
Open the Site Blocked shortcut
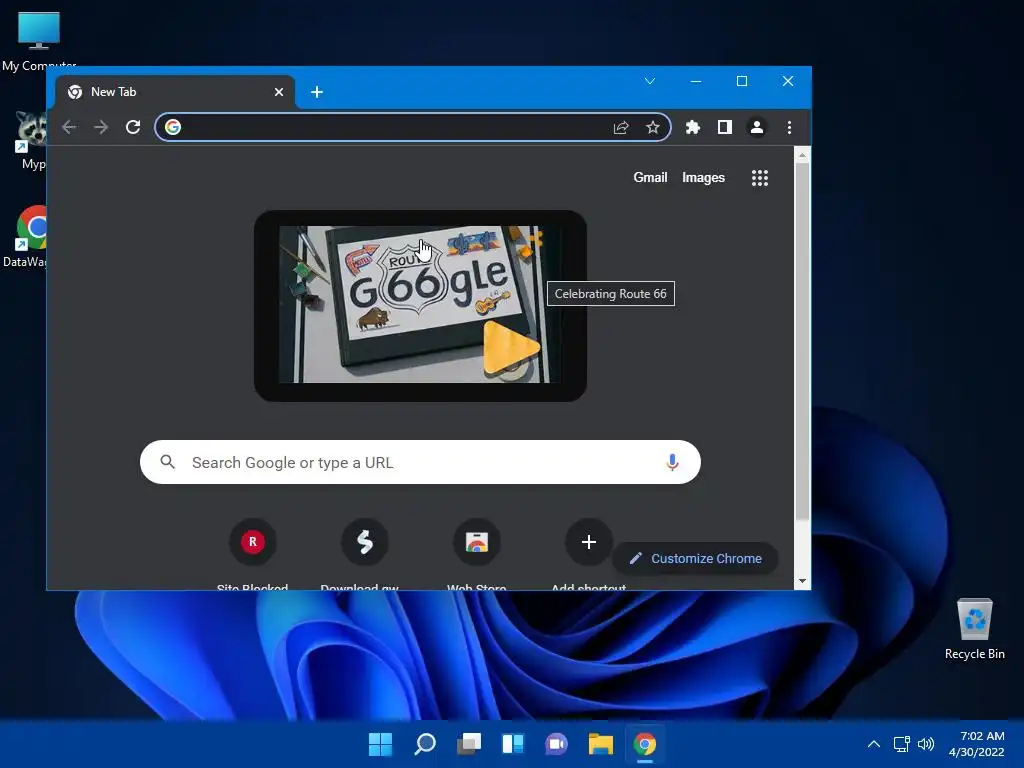(253, 542)
